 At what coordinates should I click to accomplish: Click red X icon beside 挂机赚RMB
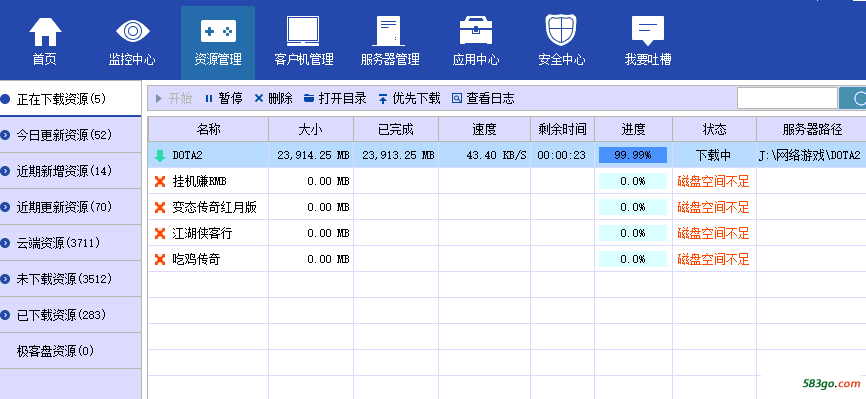tap(160, 181)
